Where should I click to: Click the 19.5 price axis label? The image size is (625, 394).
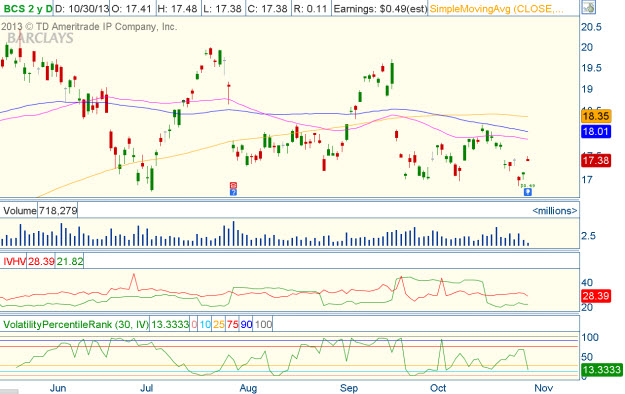click(x=592, y=68)
